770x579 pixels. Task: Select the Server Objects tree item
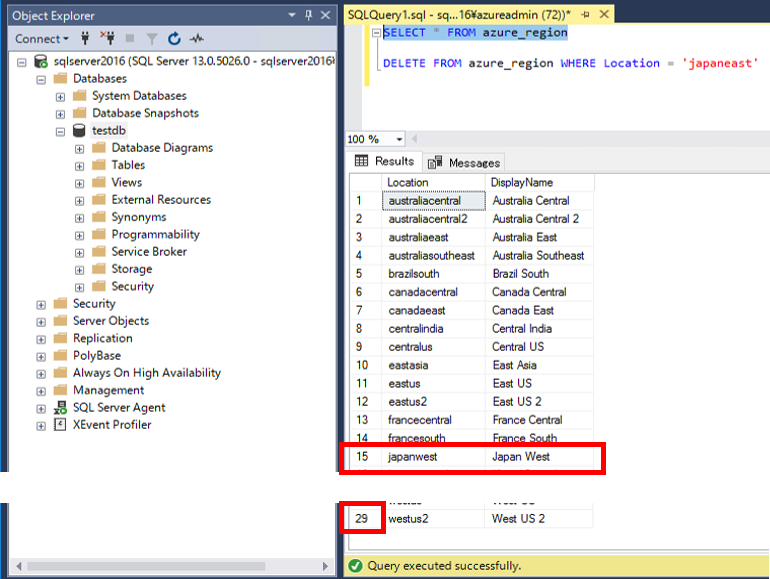coord(111,321)
